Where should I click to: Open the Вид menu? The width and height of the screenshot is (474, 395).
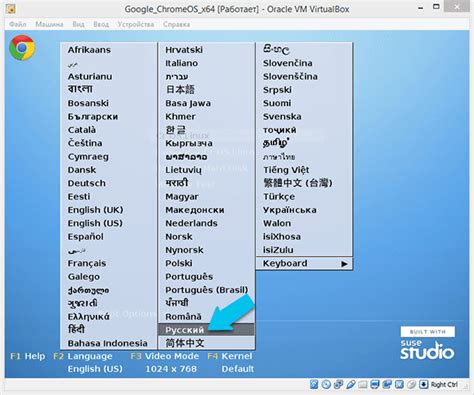click(78, 24)
